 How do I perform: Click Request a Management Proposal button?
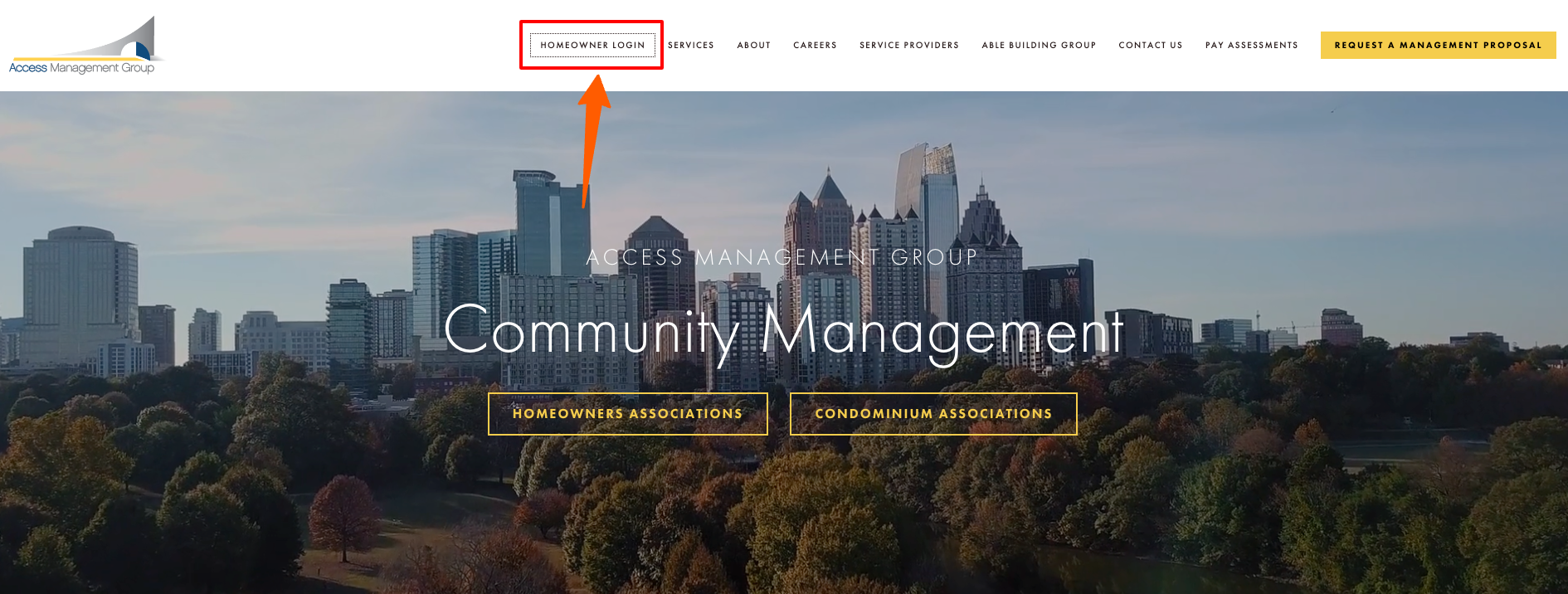[x=1438, y=45]
